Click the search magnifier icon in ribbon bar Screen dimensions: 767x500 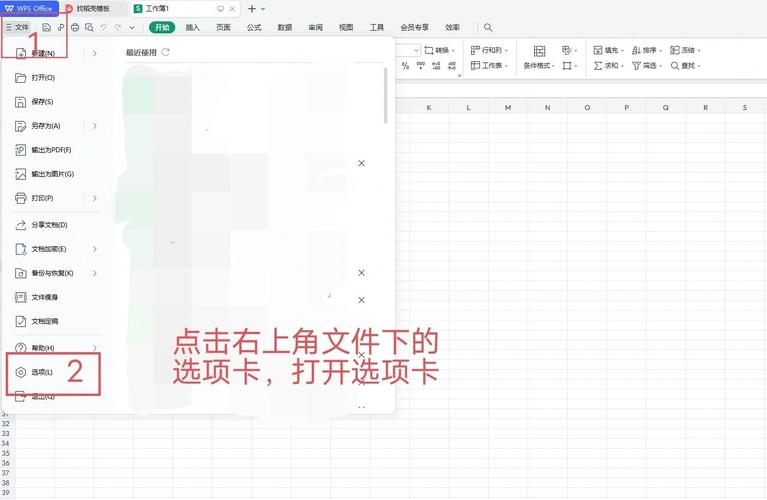[488, 27]
